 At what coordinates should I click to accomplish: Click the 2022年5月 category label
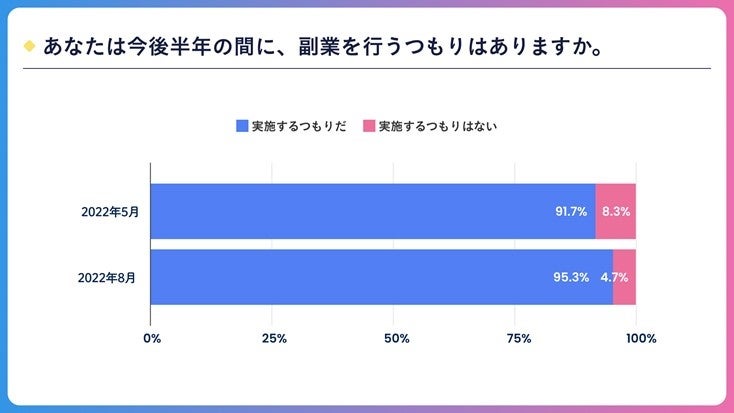[108, 211]
